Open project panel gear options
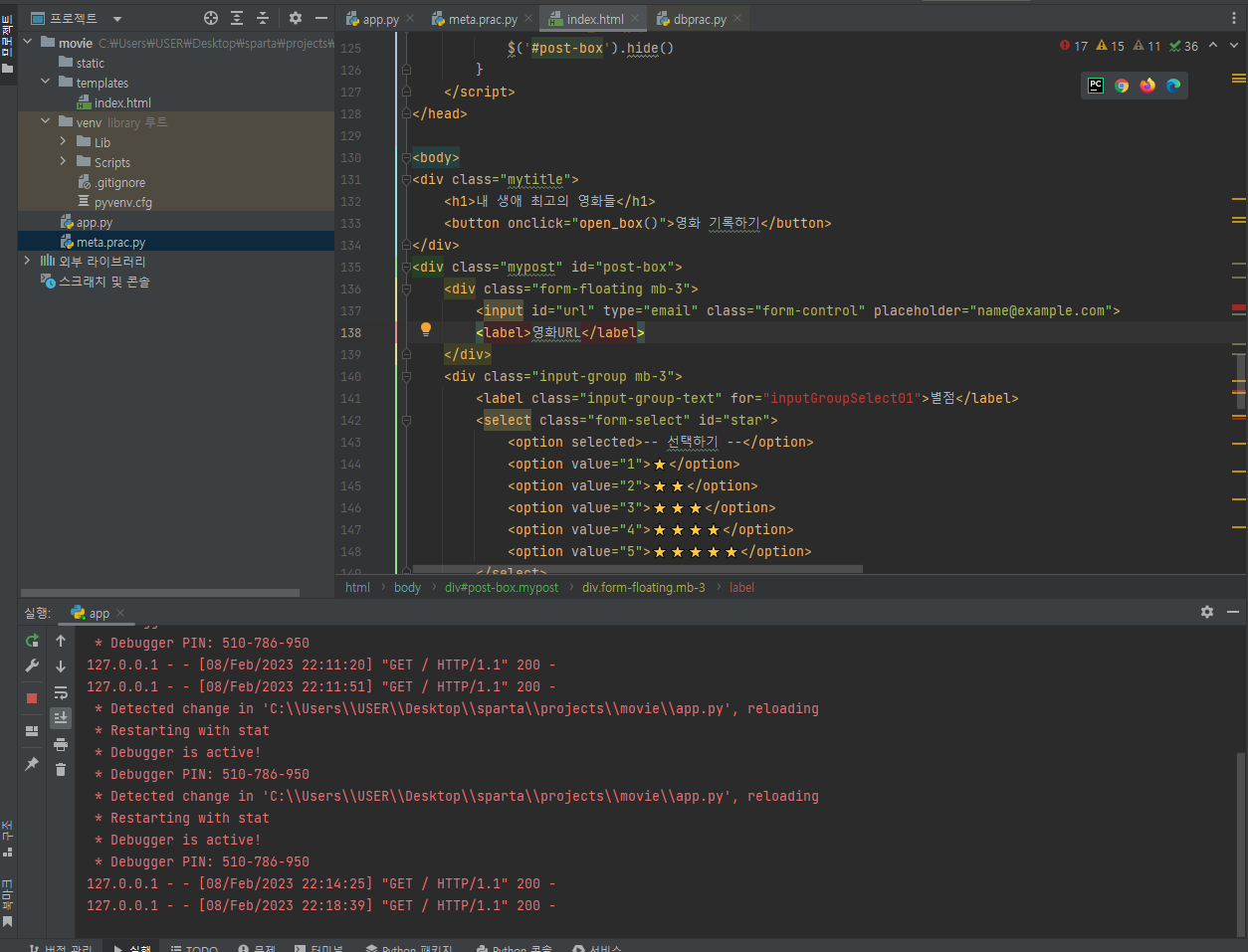The width and height of the screenshot is (1248, 952). [296, 18]
